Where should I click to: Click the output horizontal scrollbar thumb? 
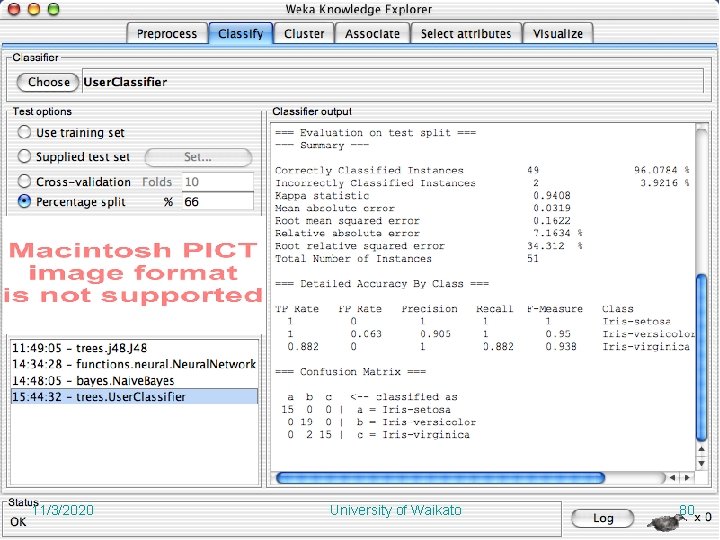coord(440,478)
